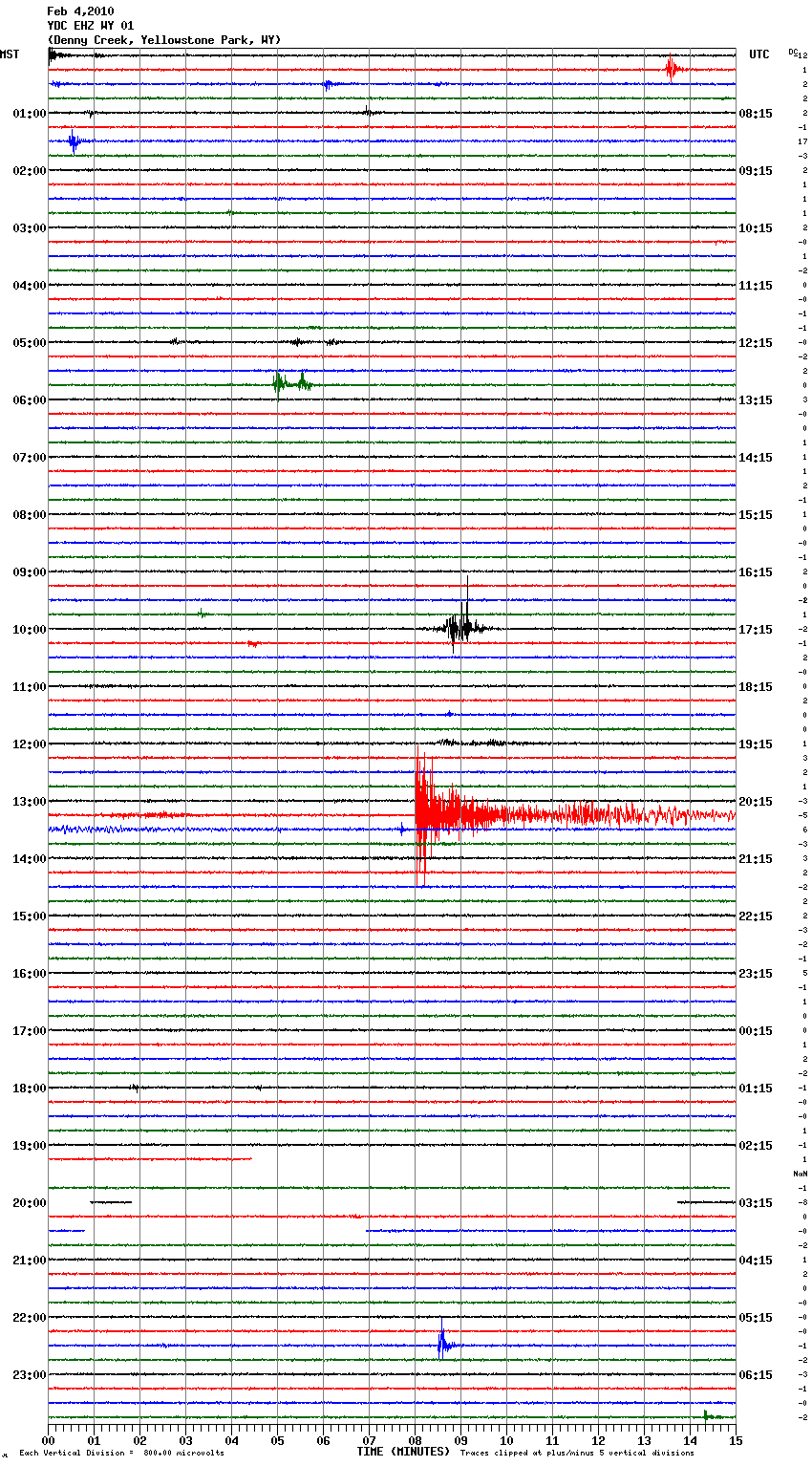This screenshot has height=1466, width=812.
Task: Click the MST column header
Action: pyautogui.click(x=10, y=54)
